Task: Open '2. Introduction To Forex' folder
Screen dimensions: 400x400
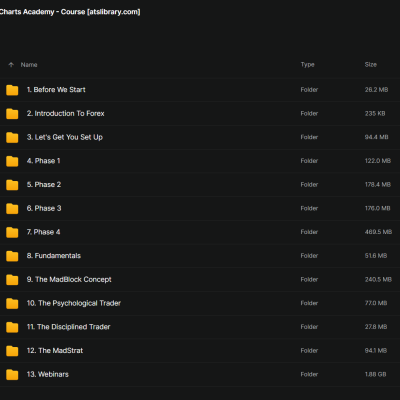Action: click(x=66, y=113)
